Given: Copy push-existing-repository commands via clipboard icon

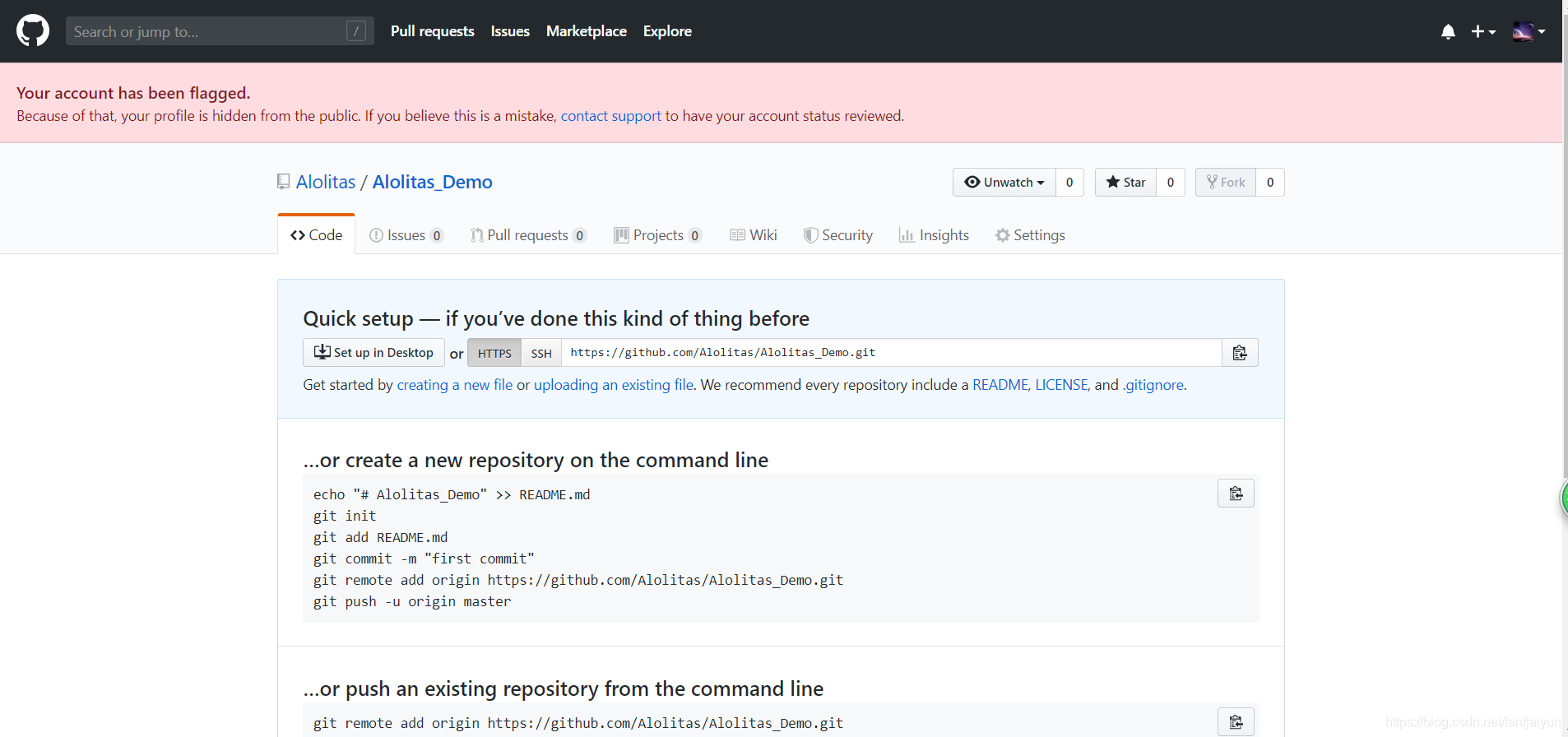Looking at the screenshot, I should 1236,722.
